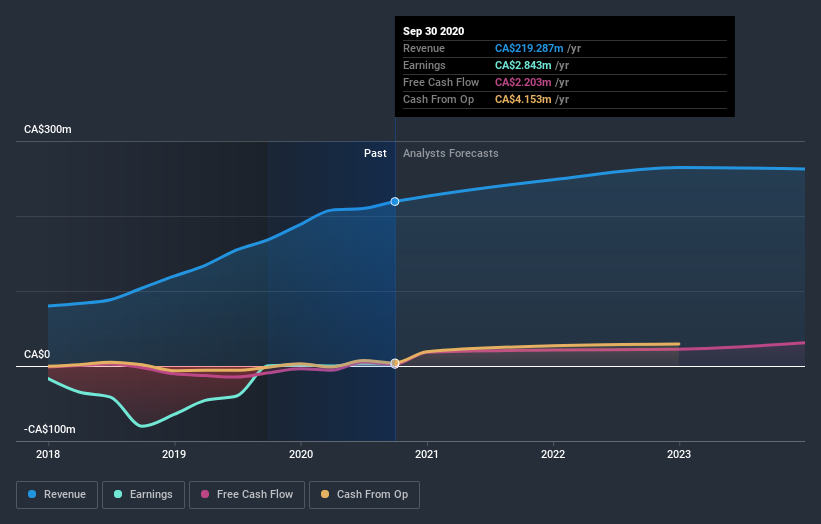Click the blue Revenue data point marker
821x524 pixels.
[395, 202]
